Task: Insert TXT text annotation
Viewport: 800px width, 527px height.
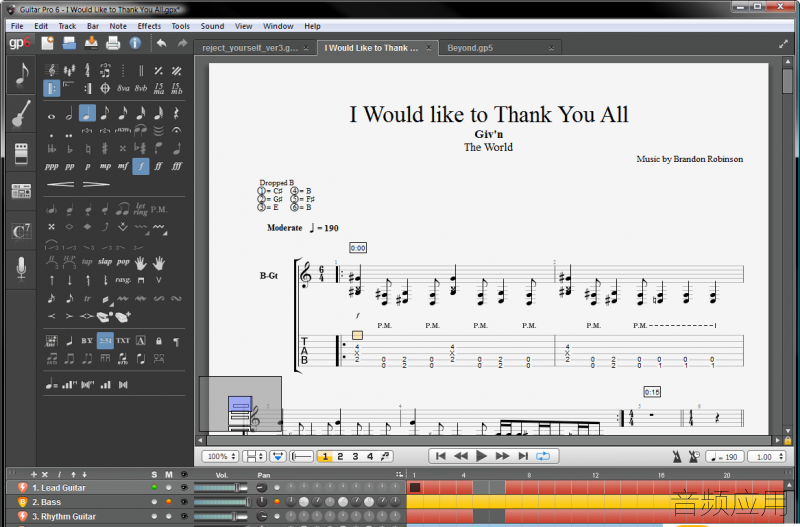Action: [x=123, y=341]
